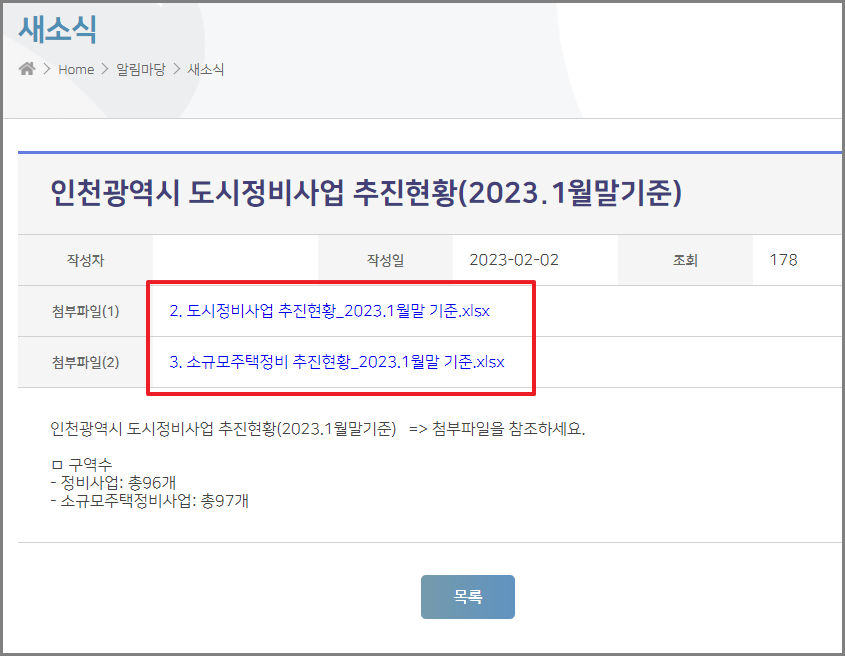Navigate to 알림마당 via breadcrumb

(139, 70)
